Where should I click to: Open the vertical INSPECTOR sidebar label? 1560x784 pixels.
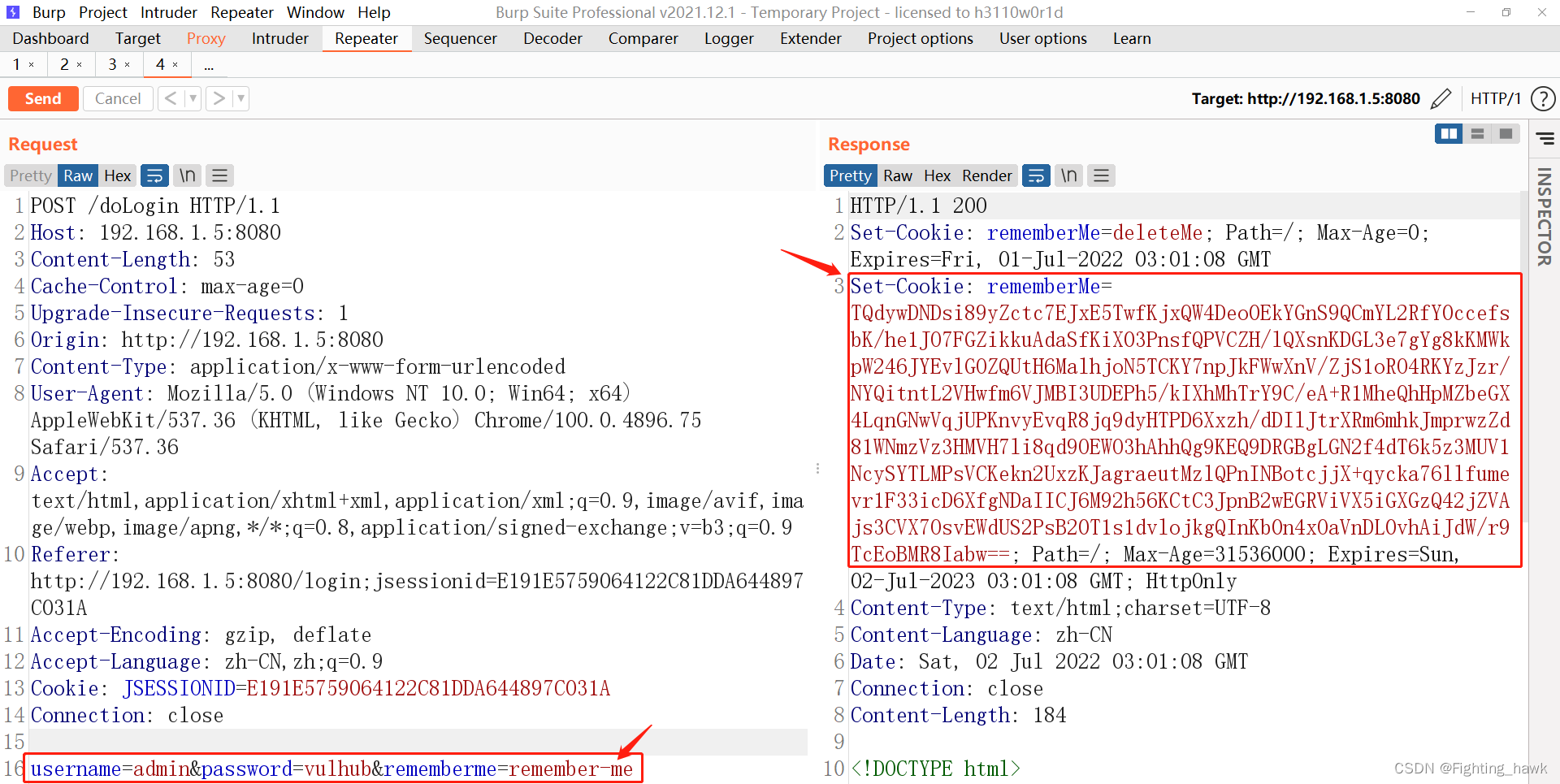coord(1545,216)
